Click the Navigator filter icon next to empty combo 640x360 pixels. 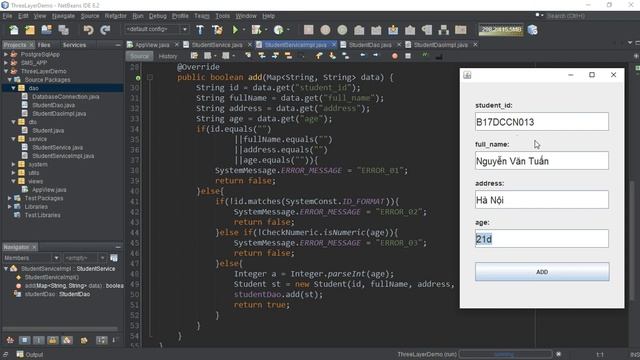coord(114,258)
